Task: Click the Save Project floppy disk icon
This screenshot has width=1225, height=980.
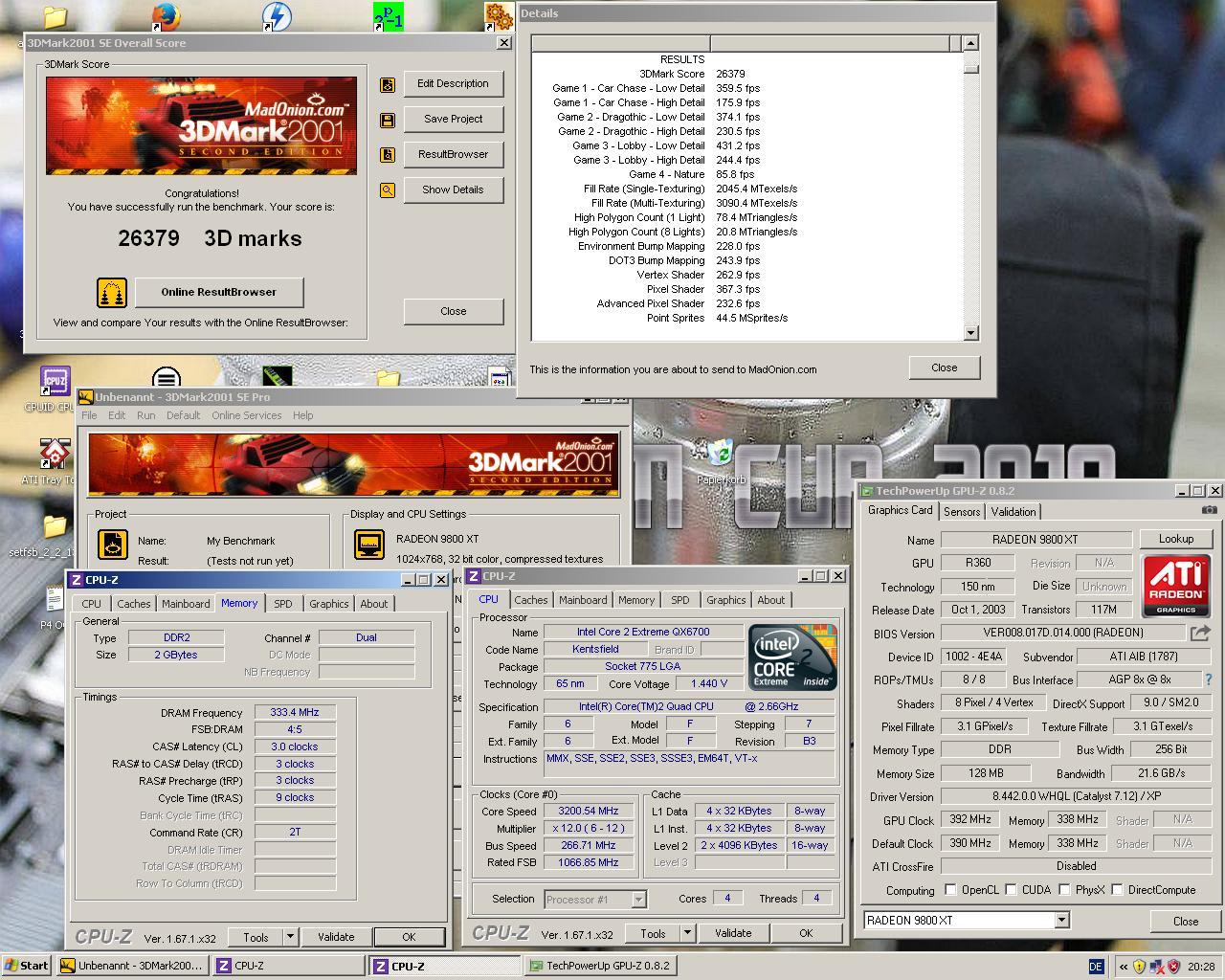Action: pyautogui.click(x=388, y=120)
